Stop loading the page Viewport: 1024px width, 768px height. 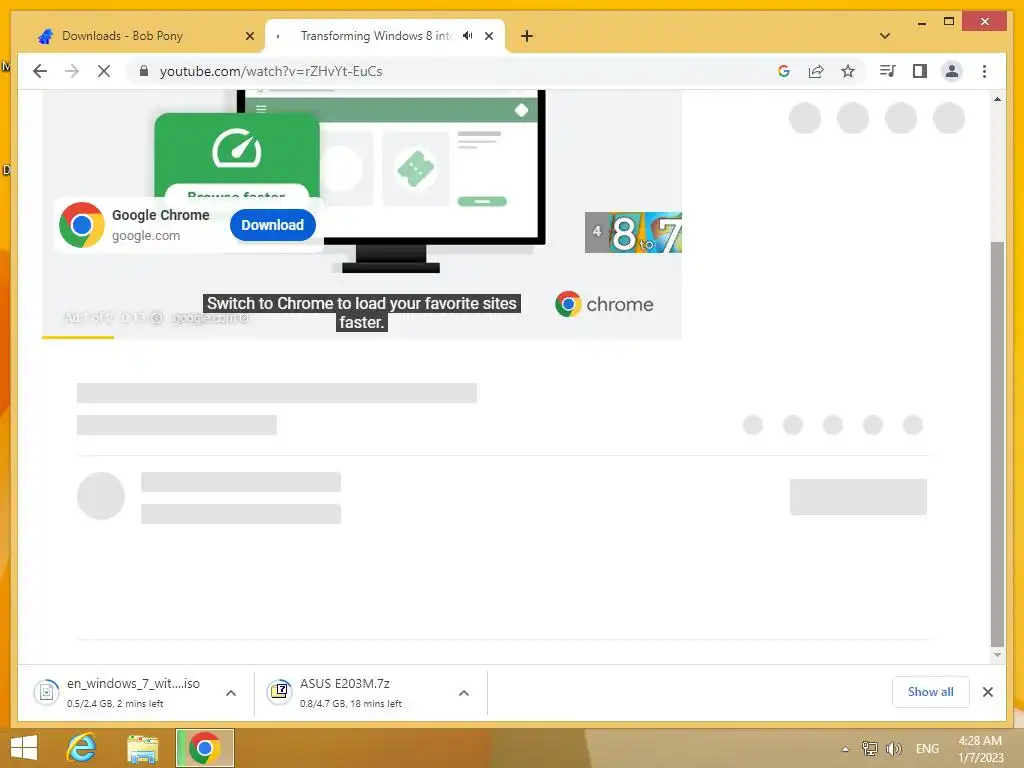(x=104, y=71)
